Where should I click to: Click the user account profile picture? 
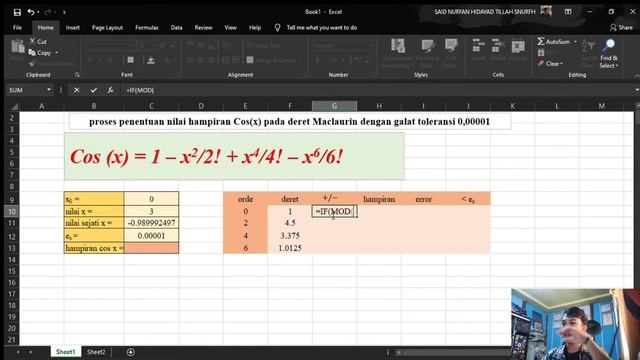point(546,11)
